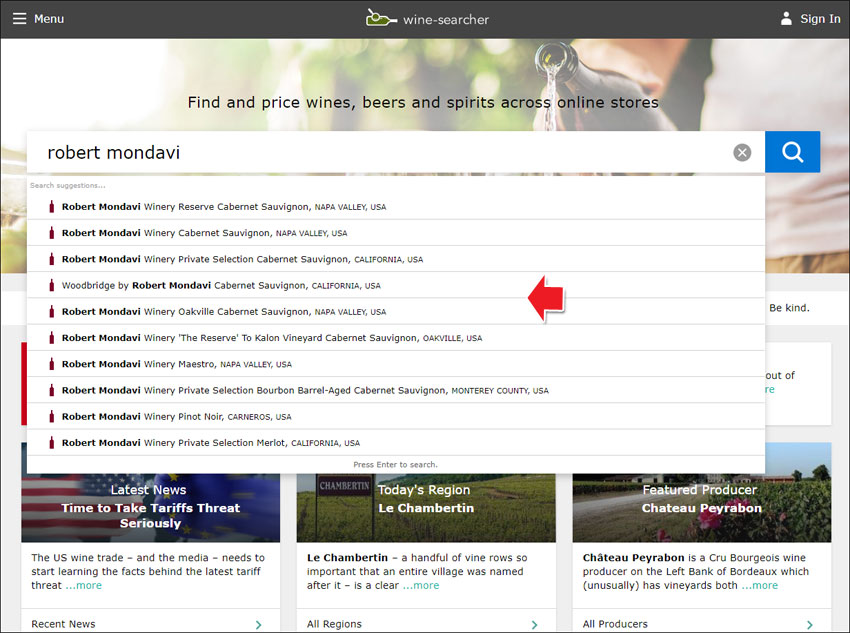Viewport: 850px width, 633px height.
Task: Click 'Le Chambertin' bold text in description
Action: 347,558
